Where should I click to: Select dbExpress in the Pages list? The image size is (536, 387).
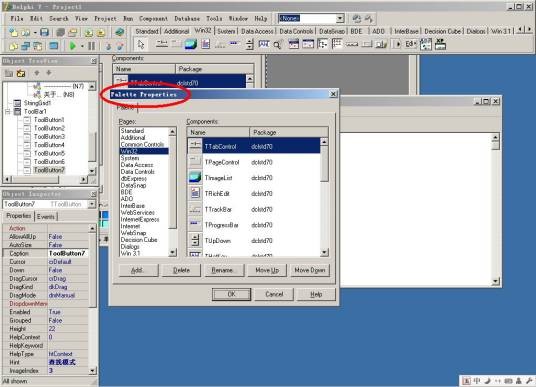pyautogui.click(x=134, y=178)
